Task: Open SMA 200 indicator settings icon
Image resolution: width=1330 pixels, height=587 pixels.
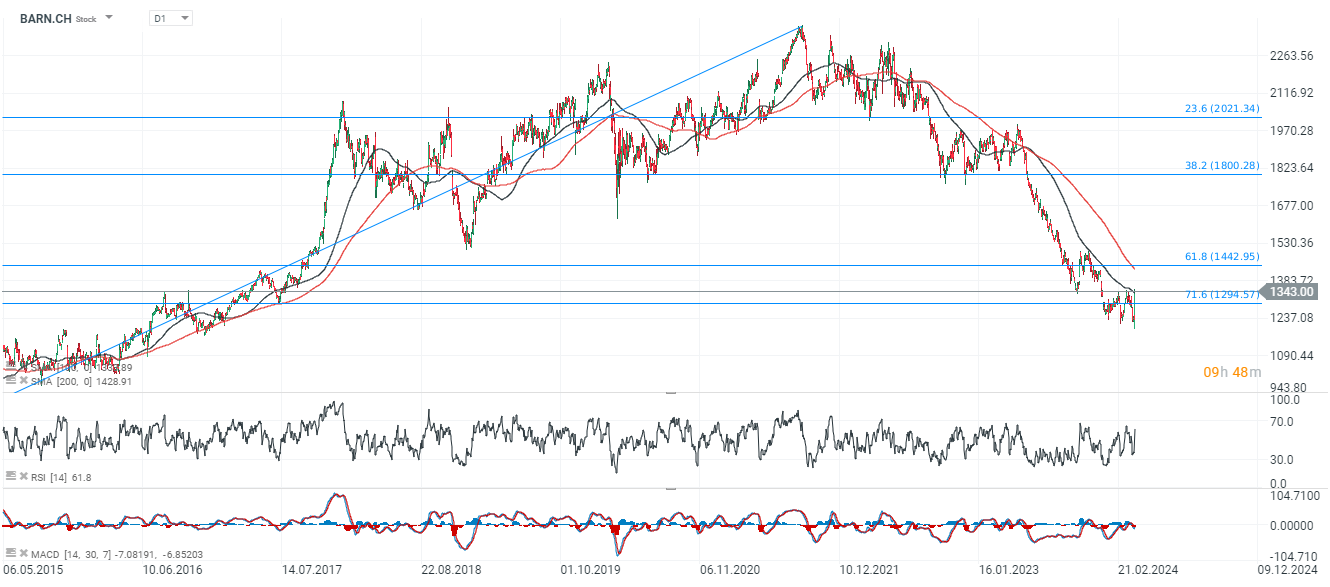Action: [10, 381]
